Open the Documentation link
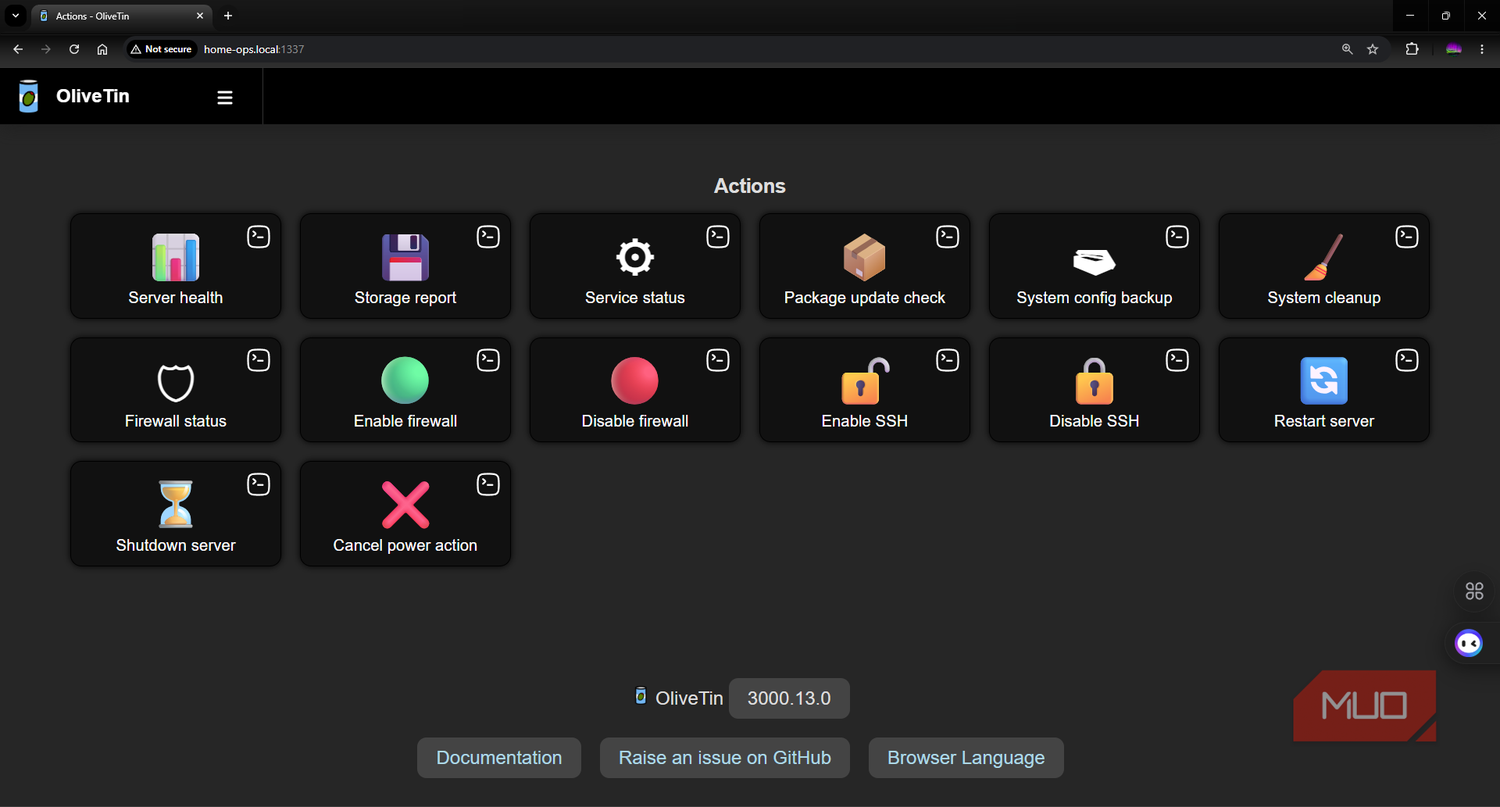 (499, 758)
